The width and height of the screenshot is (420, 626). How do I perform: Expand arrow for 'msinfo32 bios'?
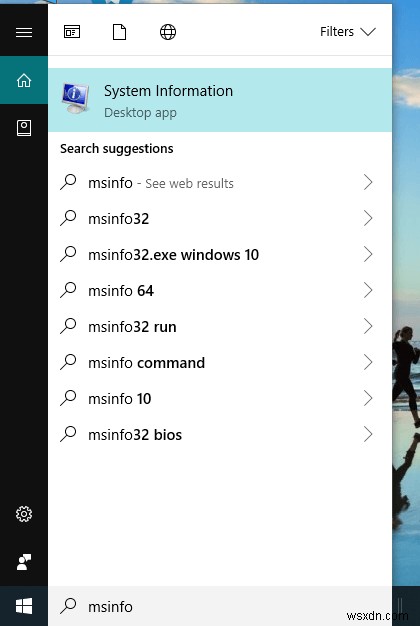coord(368,434)
